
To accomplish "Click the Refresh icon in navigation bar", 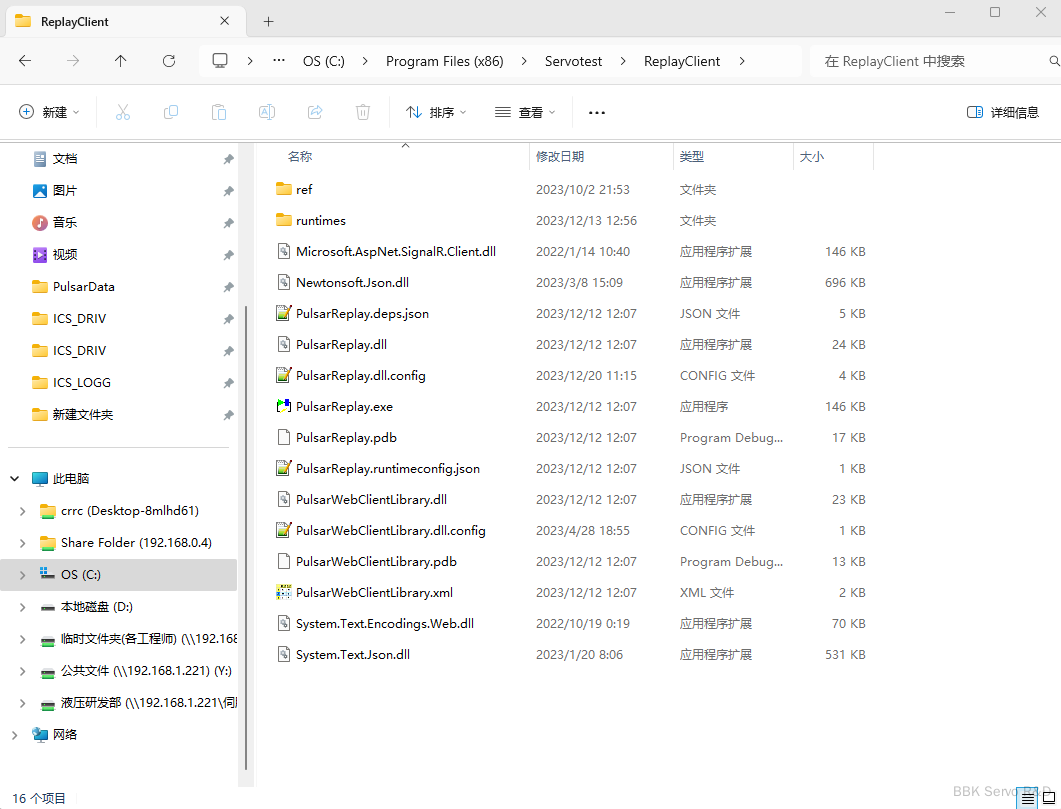I will 169,61.
